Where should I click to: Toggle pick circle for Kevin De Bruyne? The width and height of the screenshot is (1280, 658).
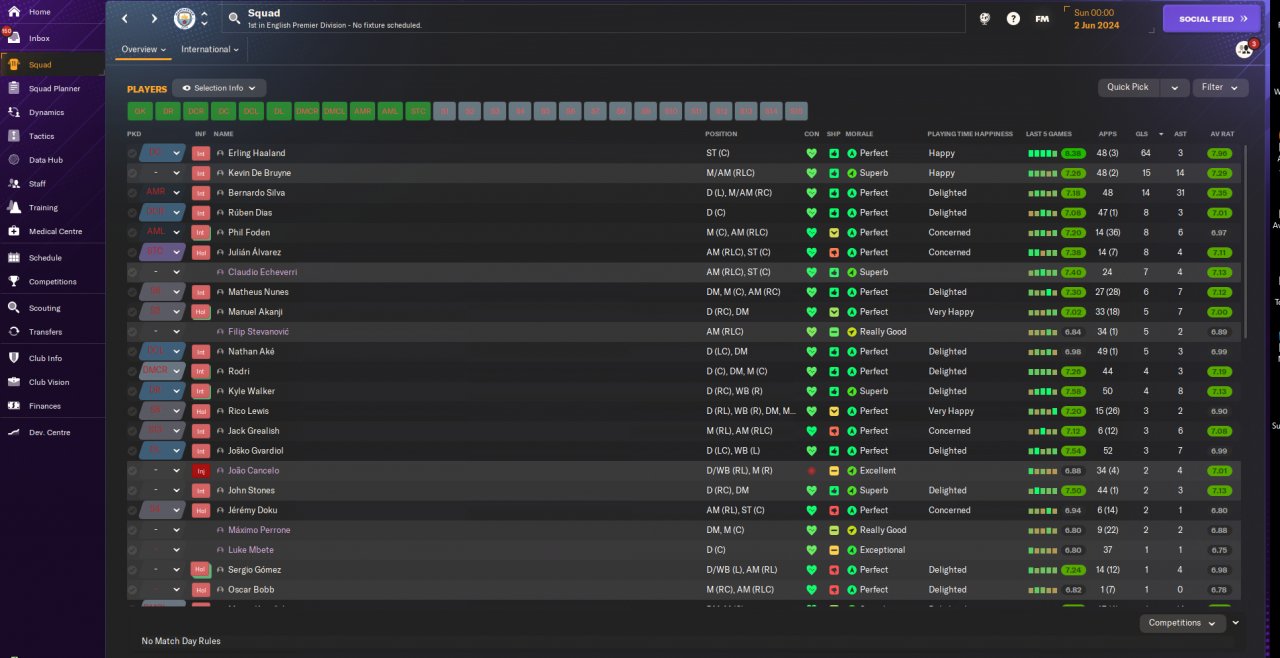[132, 173]
